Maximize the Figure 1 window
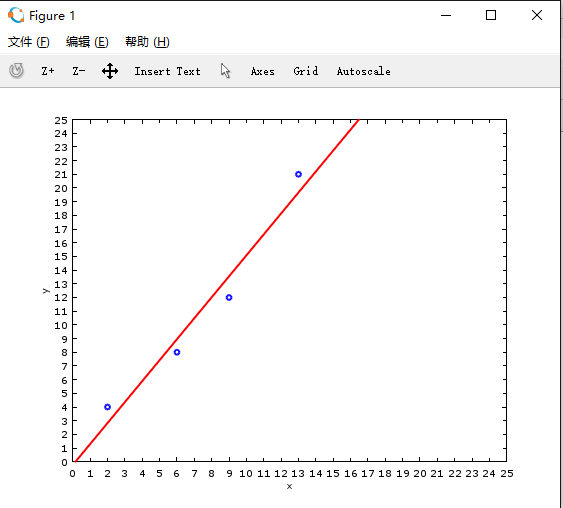The height and width of the screenshot is (508, 563). pyautogui.click(x=491, y=15)
